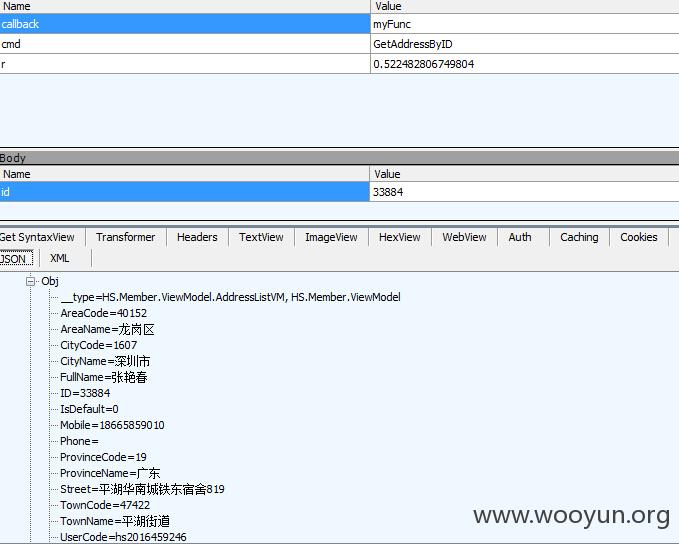Click the Body section Value column header

[524, 174]
